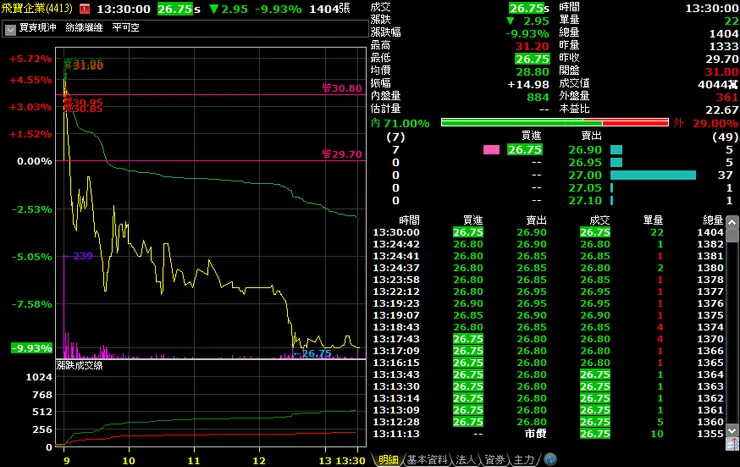This screenshot has height=467, width=740.
Task: Select ask price 26.95 in order book
Action: [585, 162]
